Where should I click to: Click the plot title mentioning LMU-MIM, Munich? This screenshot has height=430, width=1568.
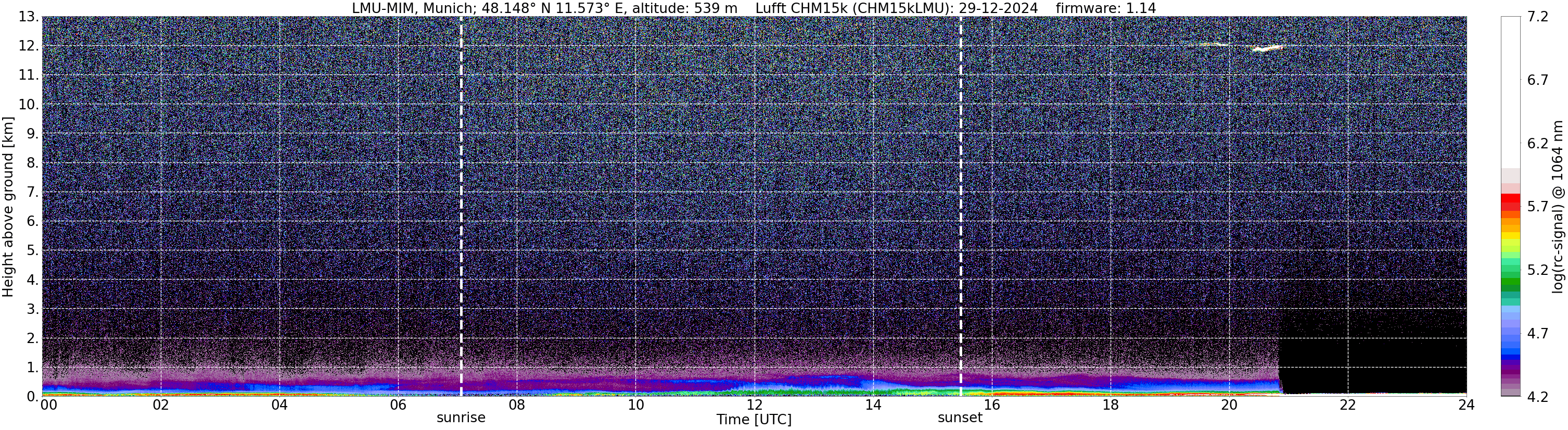tap(754, 8)
